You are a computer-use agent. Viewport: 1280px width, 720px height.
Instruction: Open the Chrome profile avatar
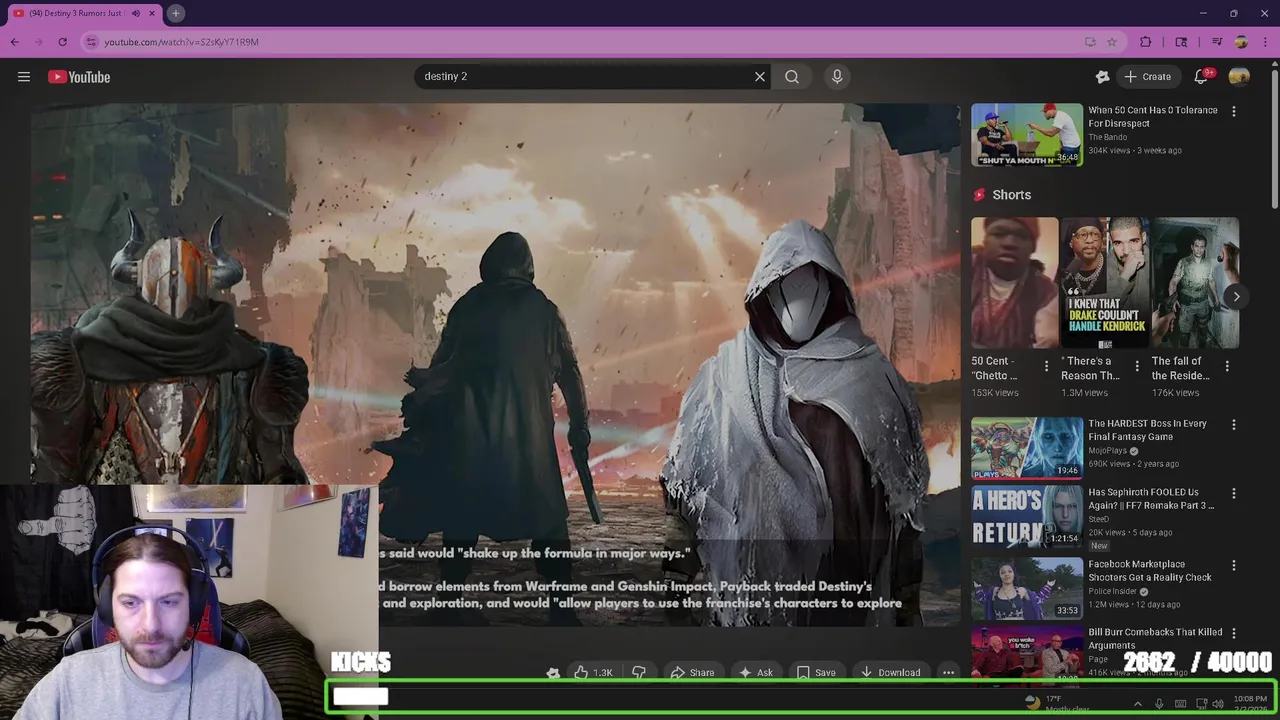pos(1241,42)
